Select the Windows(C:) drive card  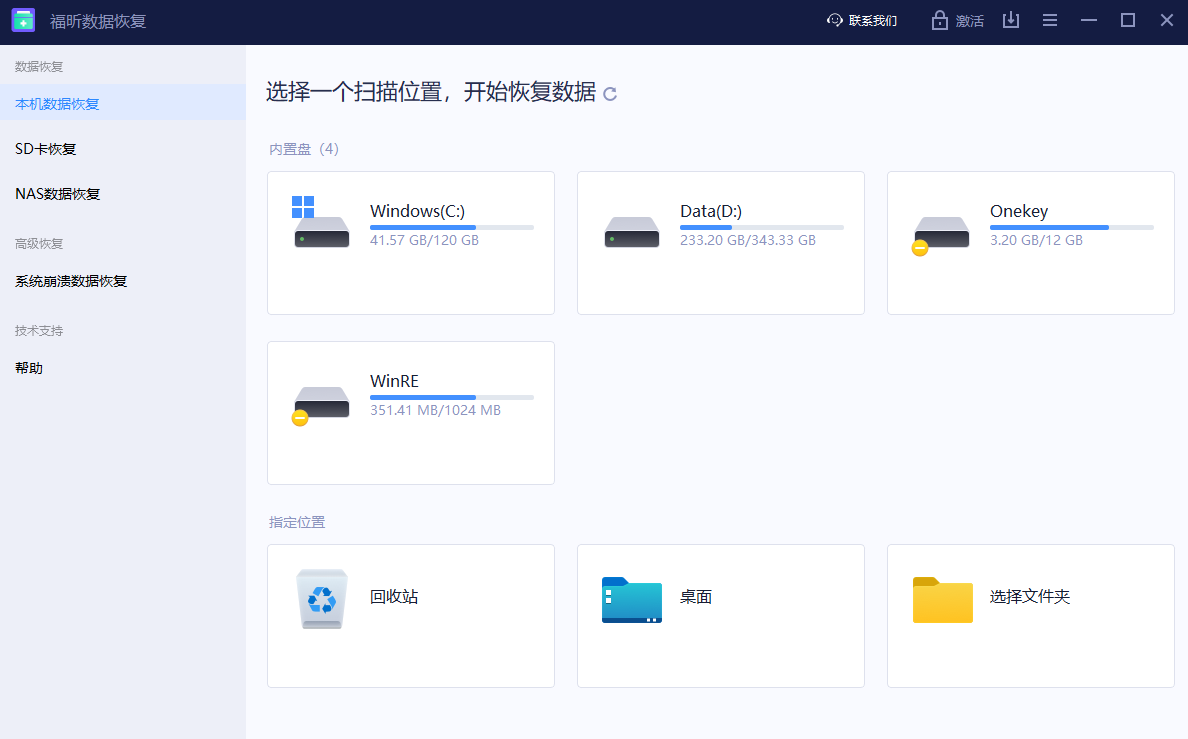[x=410, y=242]
